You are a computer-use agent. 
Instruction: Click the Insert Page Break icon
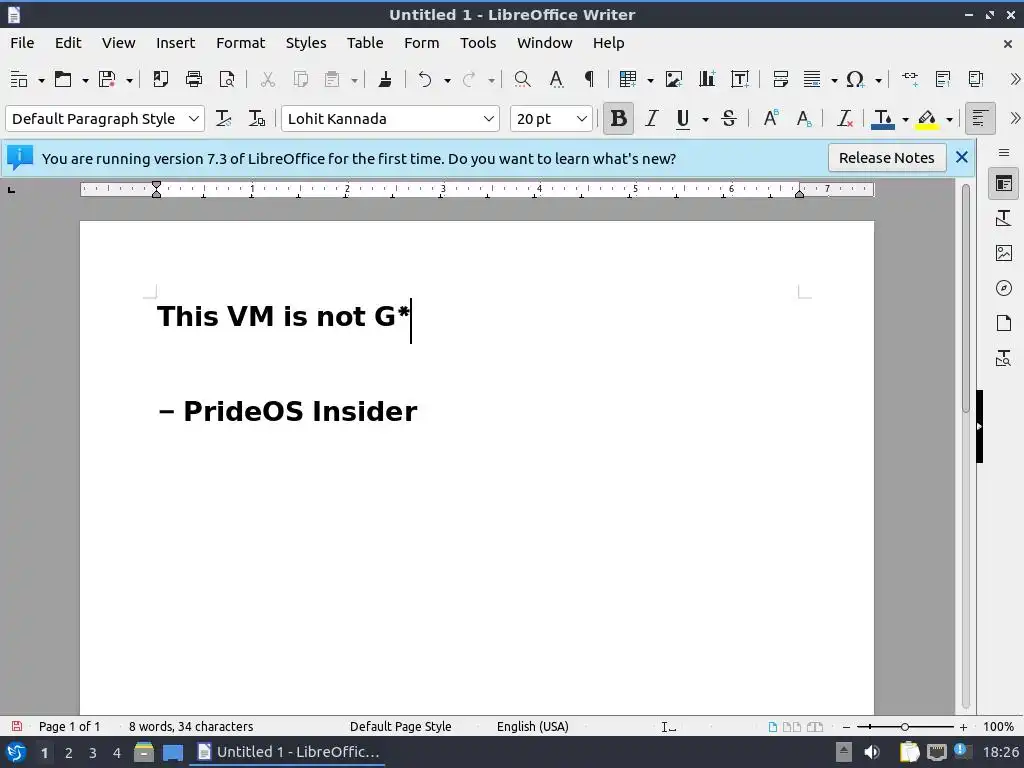(x=780, y=80)
